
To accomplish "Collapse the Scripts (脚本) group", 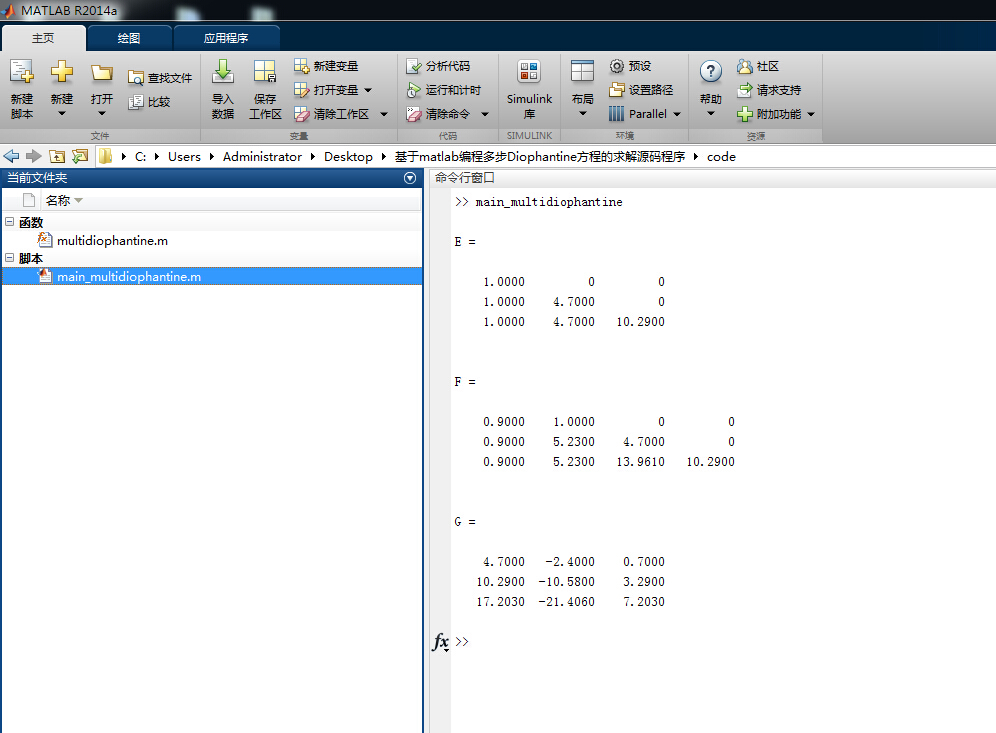I will click(x=10, y=258).
